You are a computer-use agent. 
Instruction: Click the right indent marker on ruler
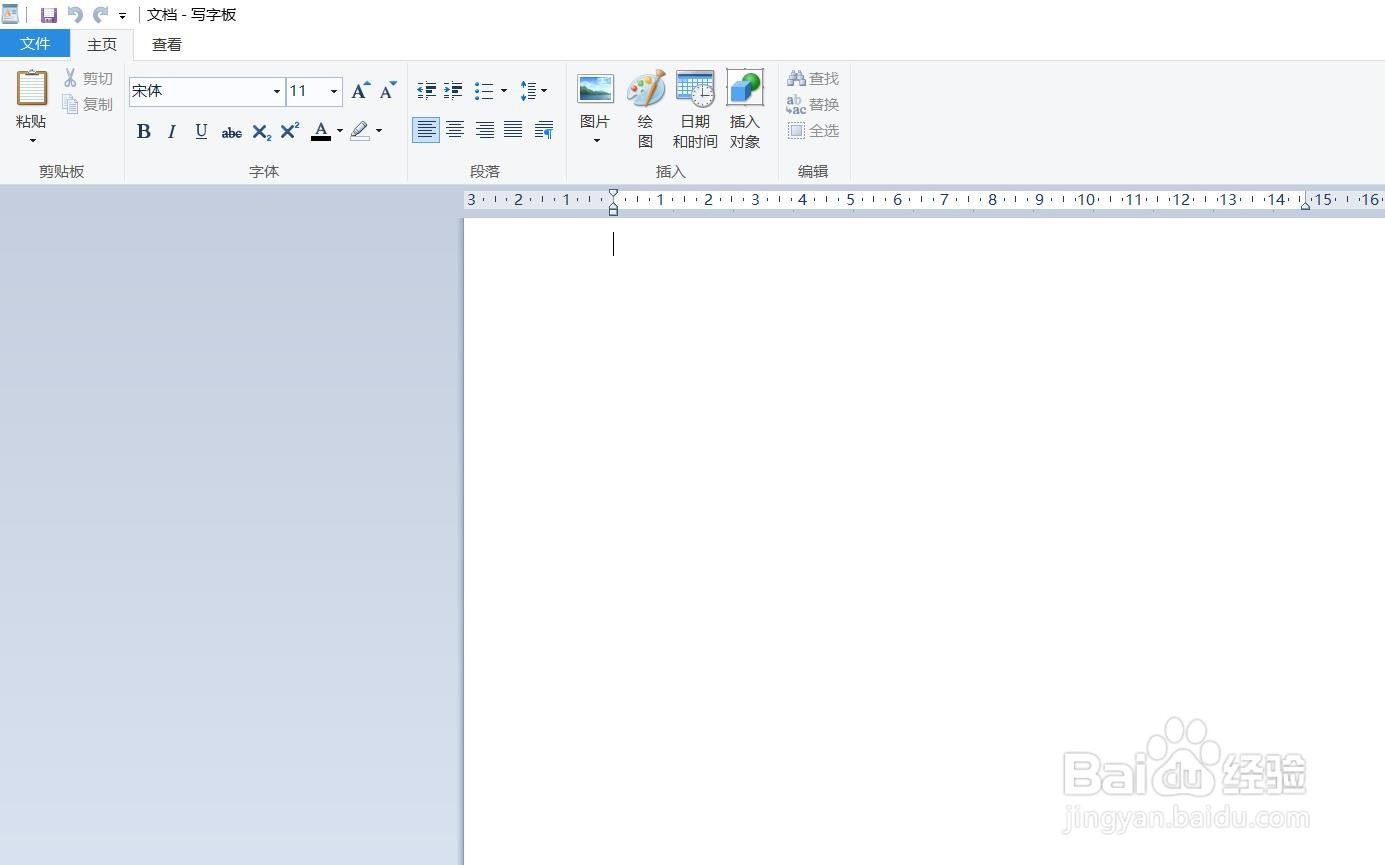click(x=1305, y=204)
